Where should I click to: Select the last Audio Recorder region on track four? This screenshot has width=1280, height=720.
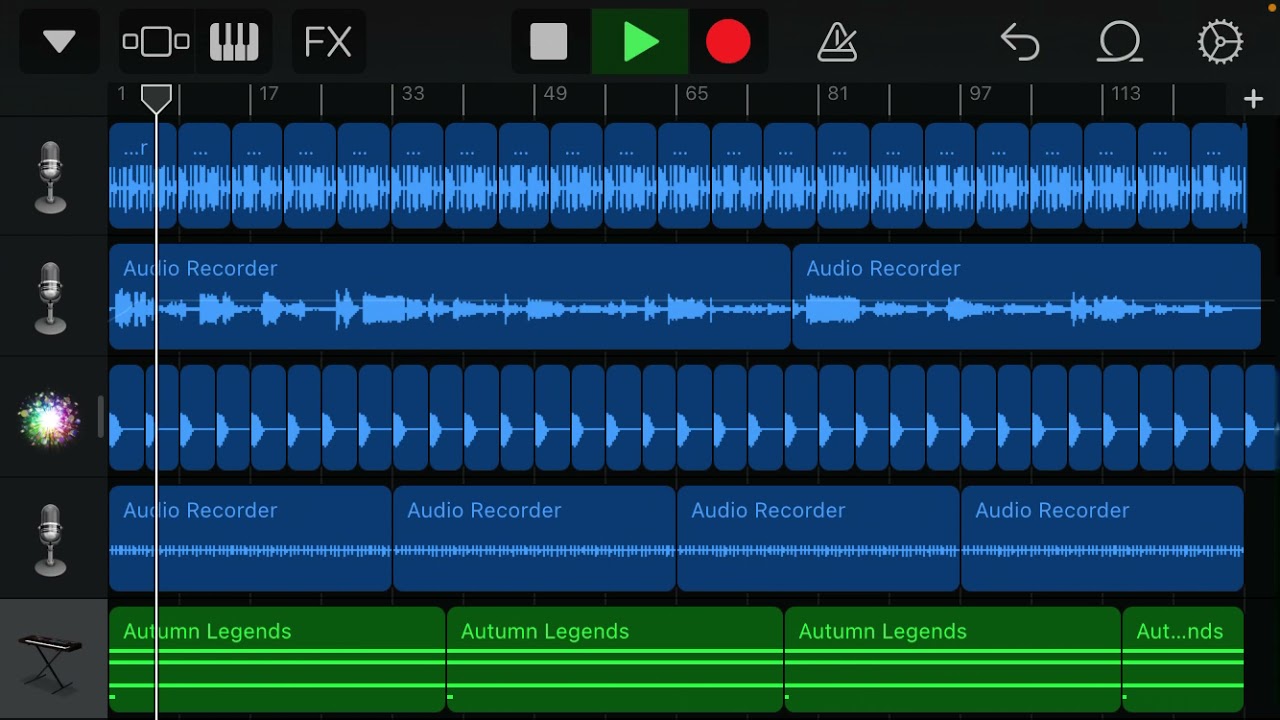1102,538
